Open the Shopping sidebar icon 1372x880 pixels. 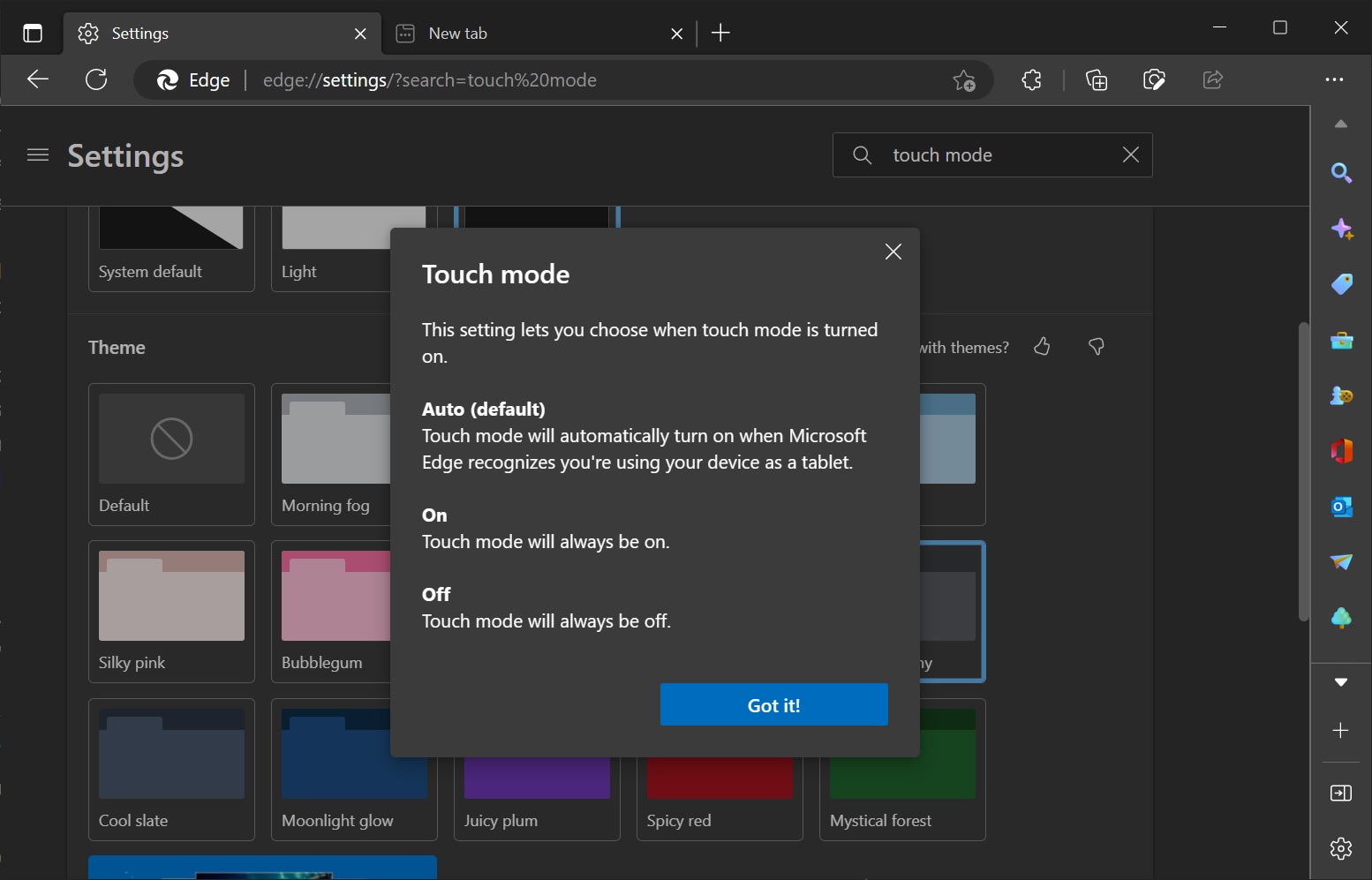pyautogui.click(x=1341, y=284)
